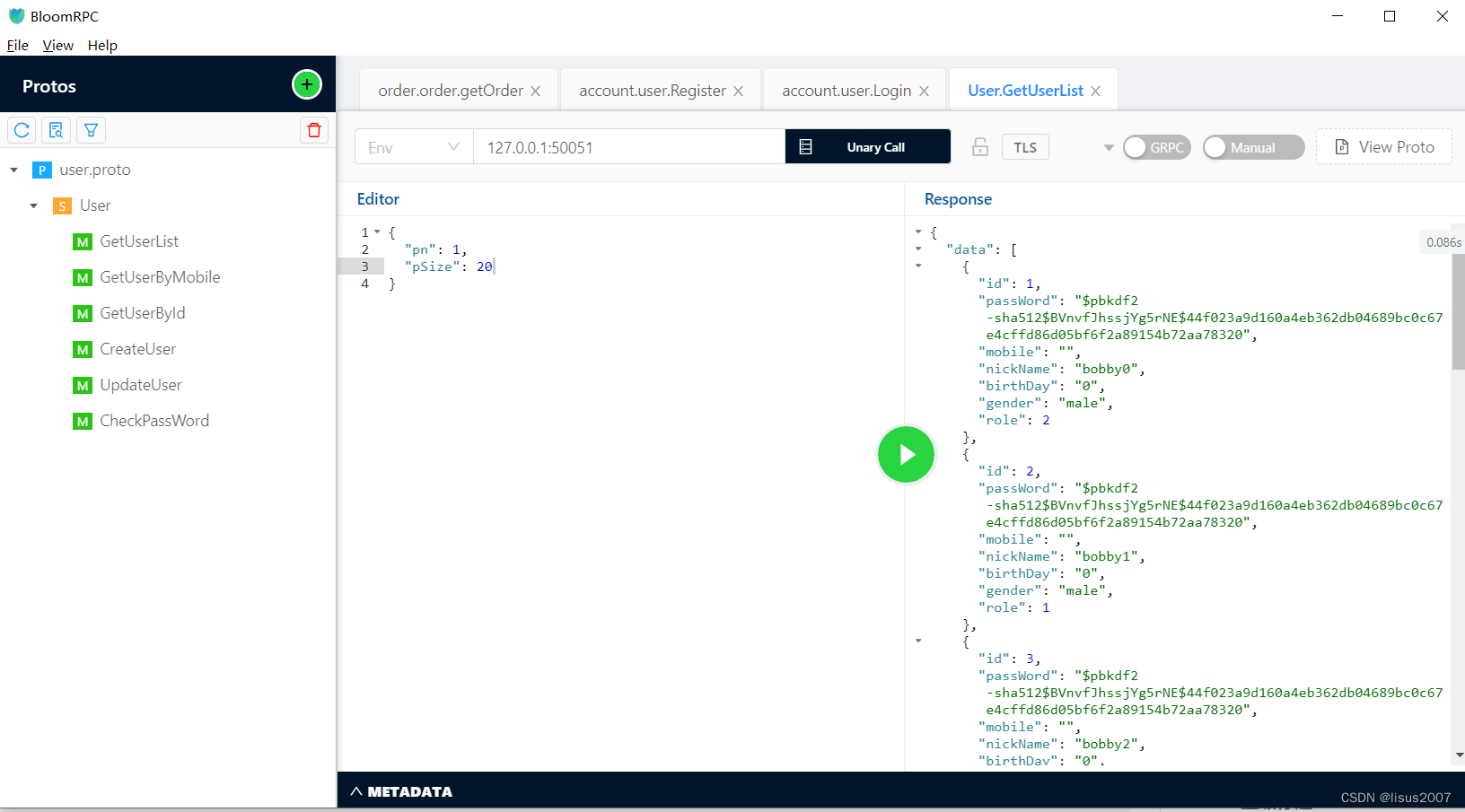This screenshot has width=1465, height=812.
Task: Toggle the Manual switch
Action: coord(1253,147)
